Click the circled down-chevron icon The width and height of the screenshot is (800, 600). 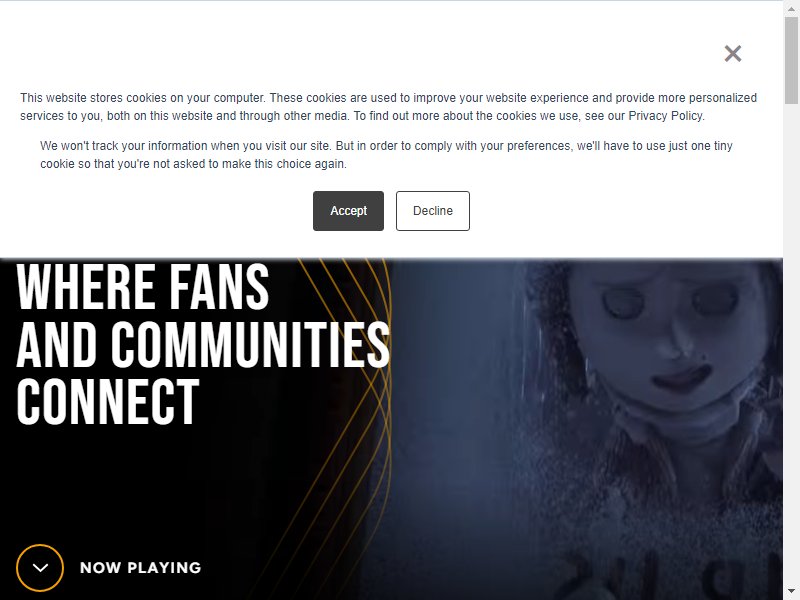[x=40, y=567]
